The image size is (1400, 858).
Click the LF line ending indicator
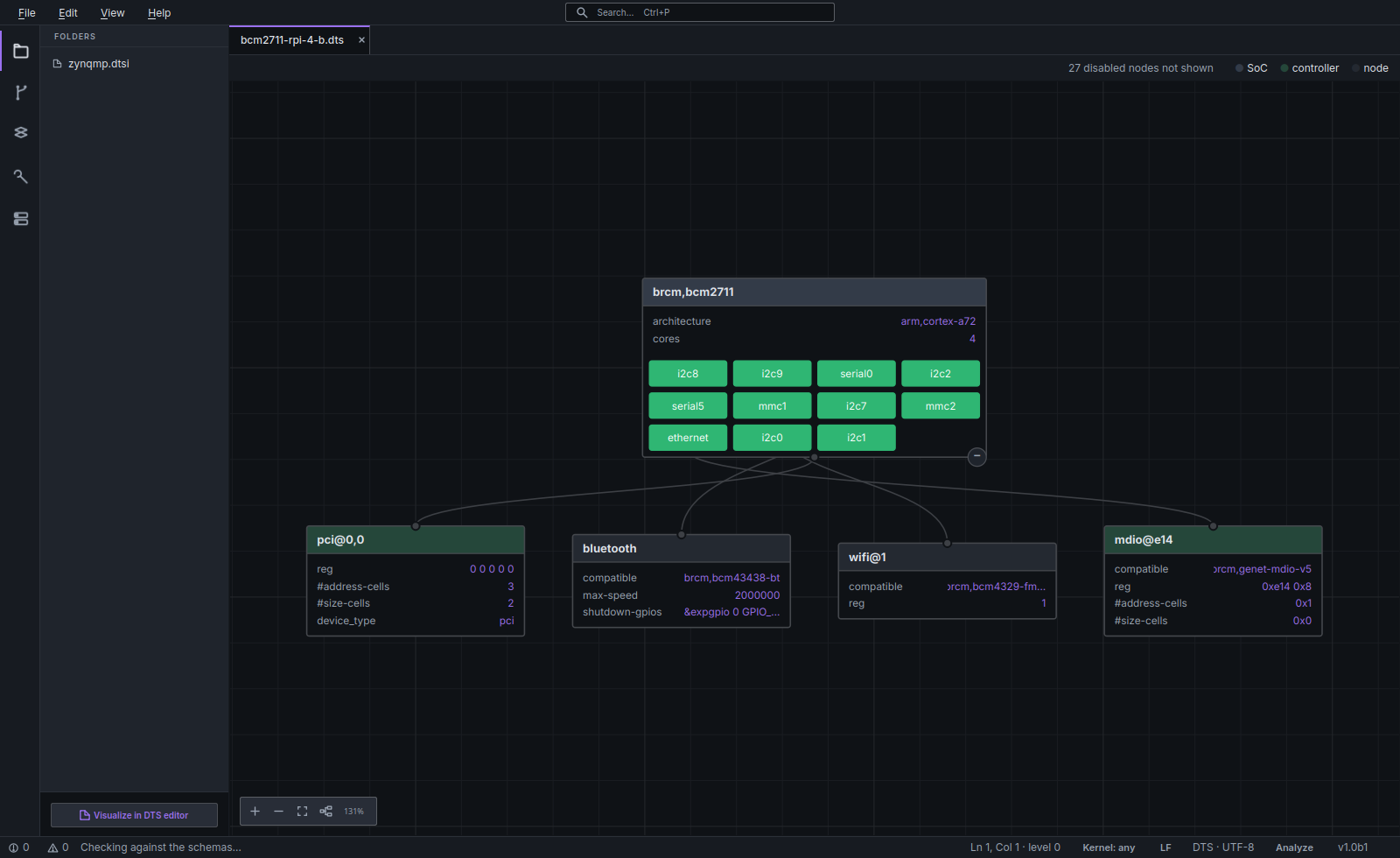1165,847
